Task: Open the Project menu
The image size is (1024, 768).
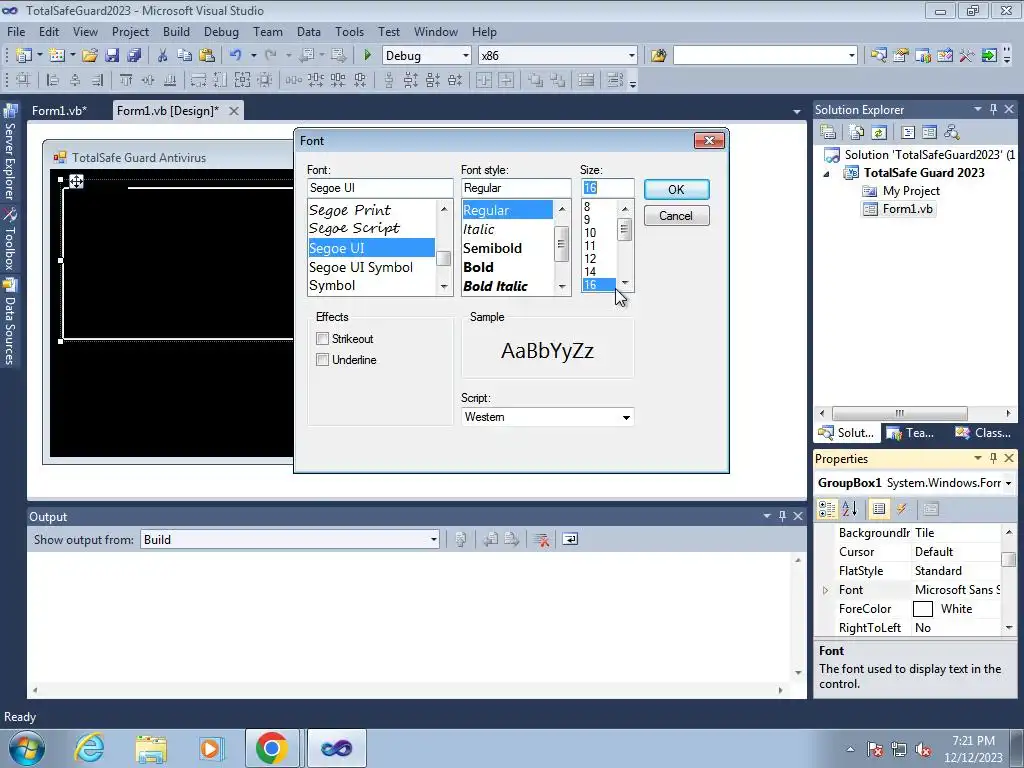Action: (x=130, y=31)
